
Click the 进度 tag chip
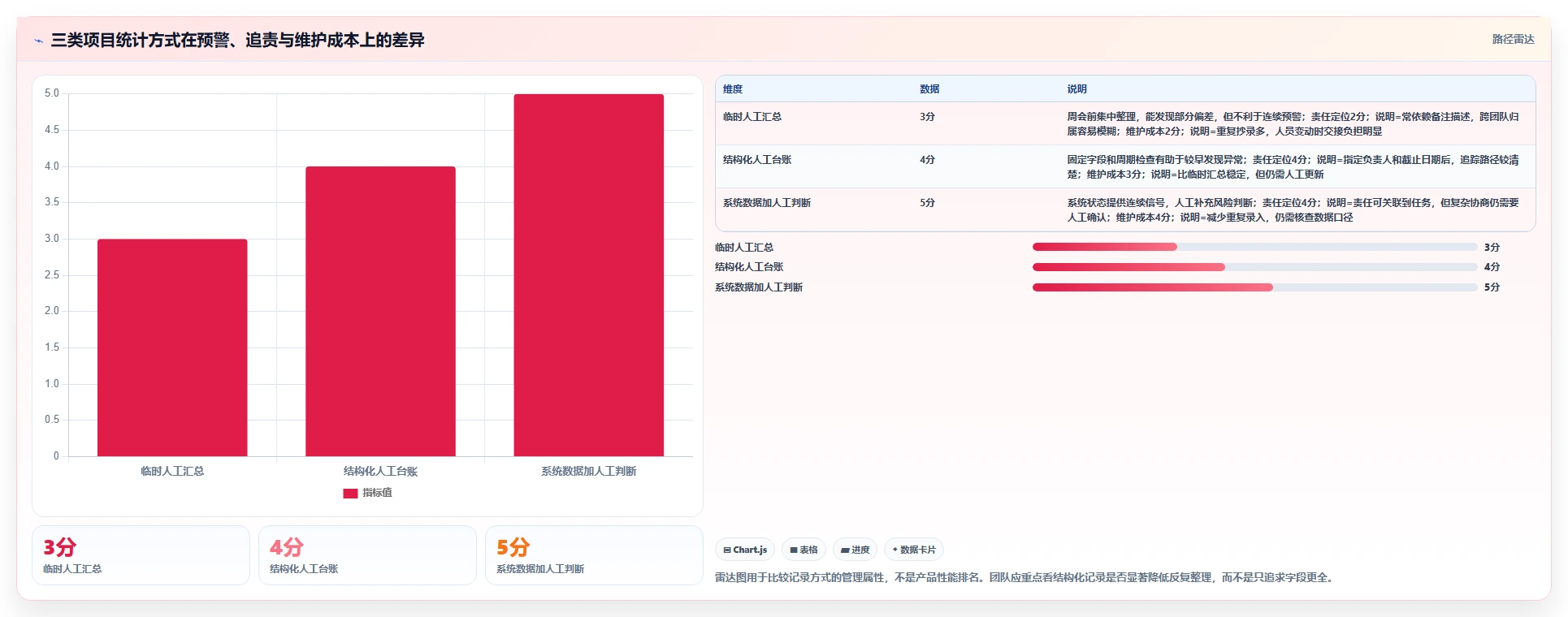[855, 550]
